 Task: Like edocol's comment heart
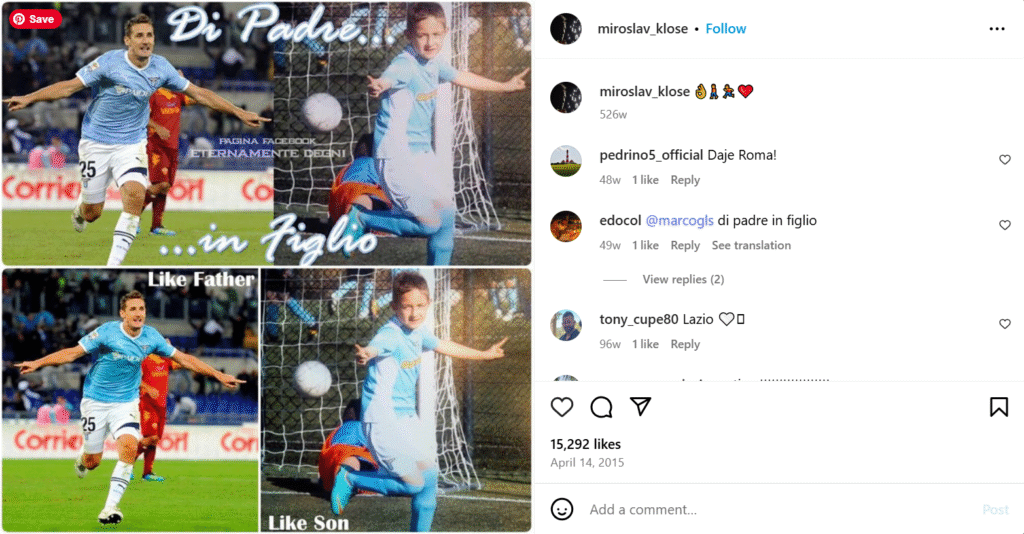[1004, 225]
